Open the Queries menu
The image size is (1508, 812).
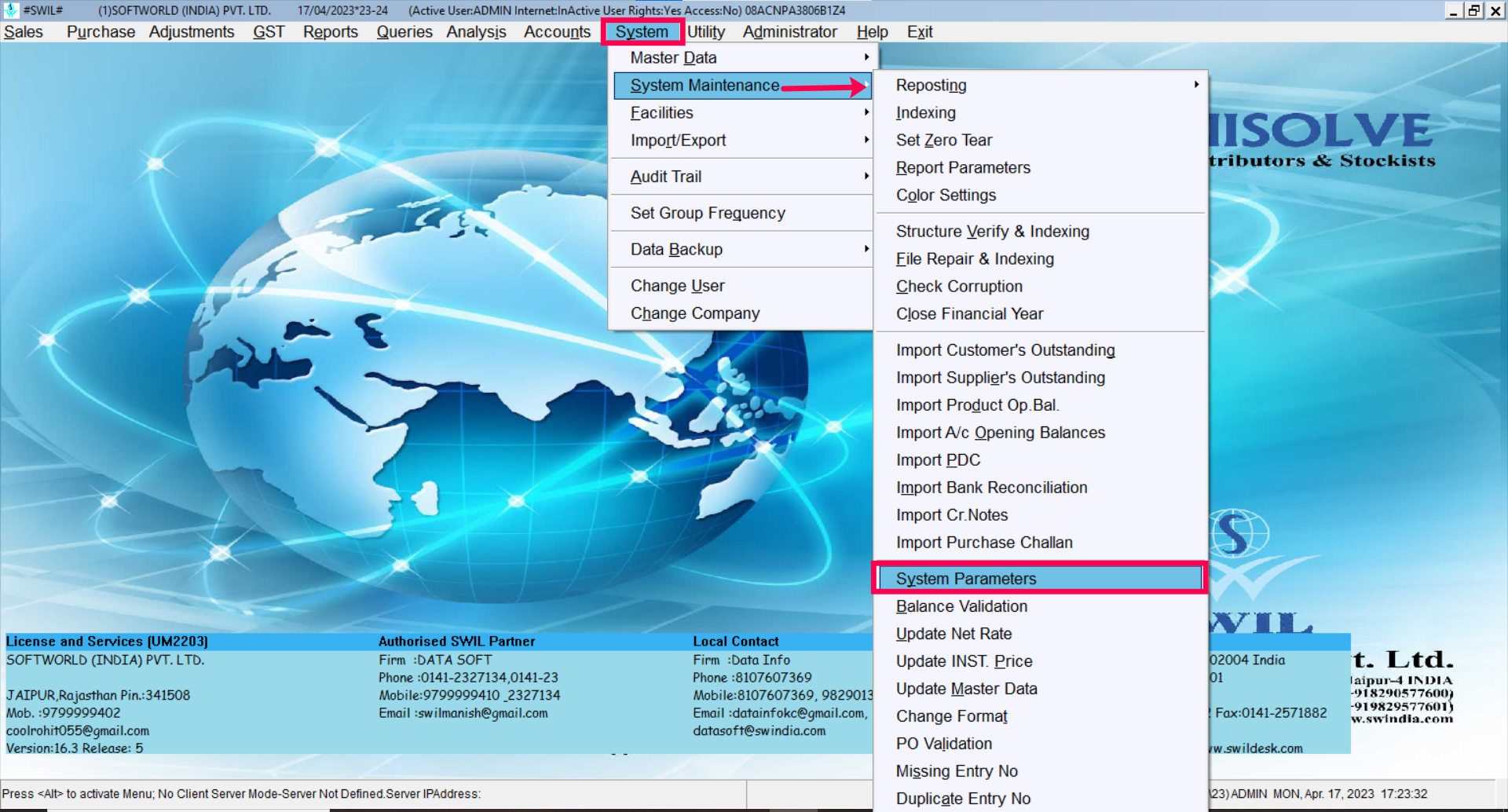tap(404, 32)
